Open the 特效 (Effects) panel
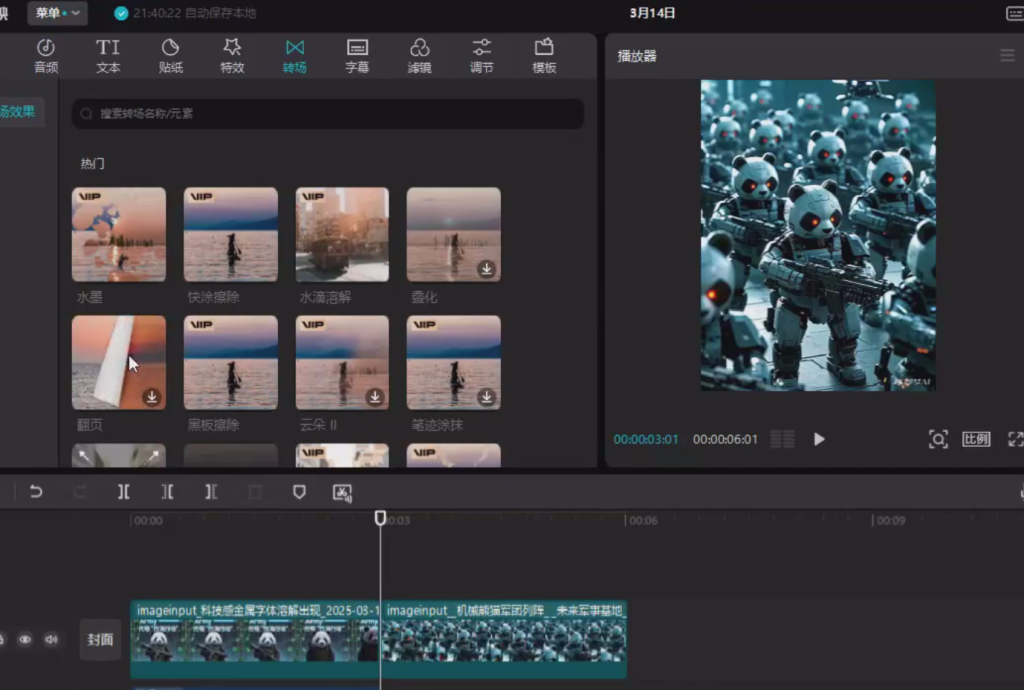1024x690 pixels. pyautogui.click(x=232, y=56)
